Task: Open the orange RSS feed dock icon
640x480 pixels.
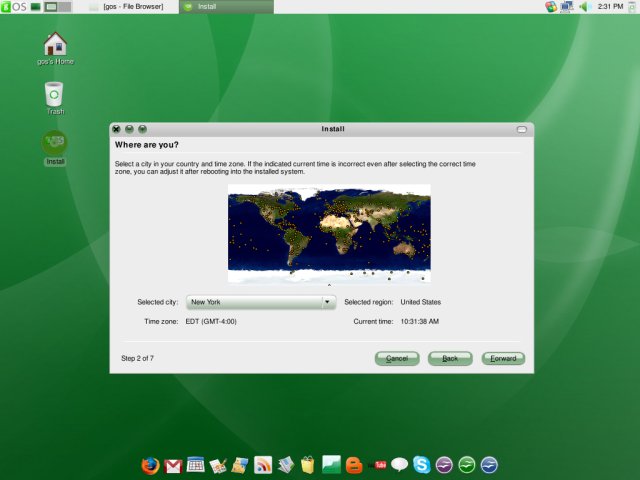Action: 263,465
